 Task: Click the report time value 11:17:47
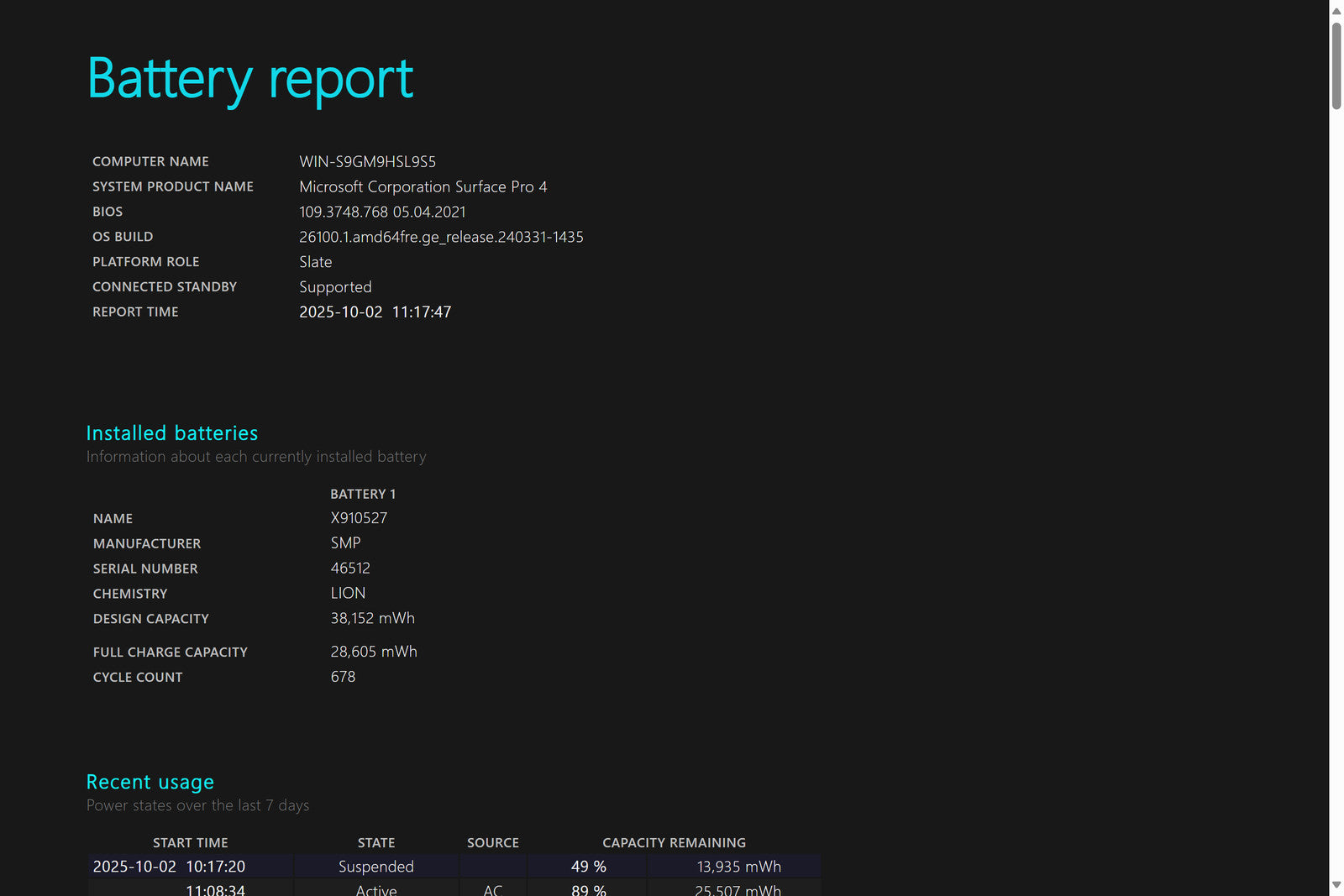click(421, 312)
